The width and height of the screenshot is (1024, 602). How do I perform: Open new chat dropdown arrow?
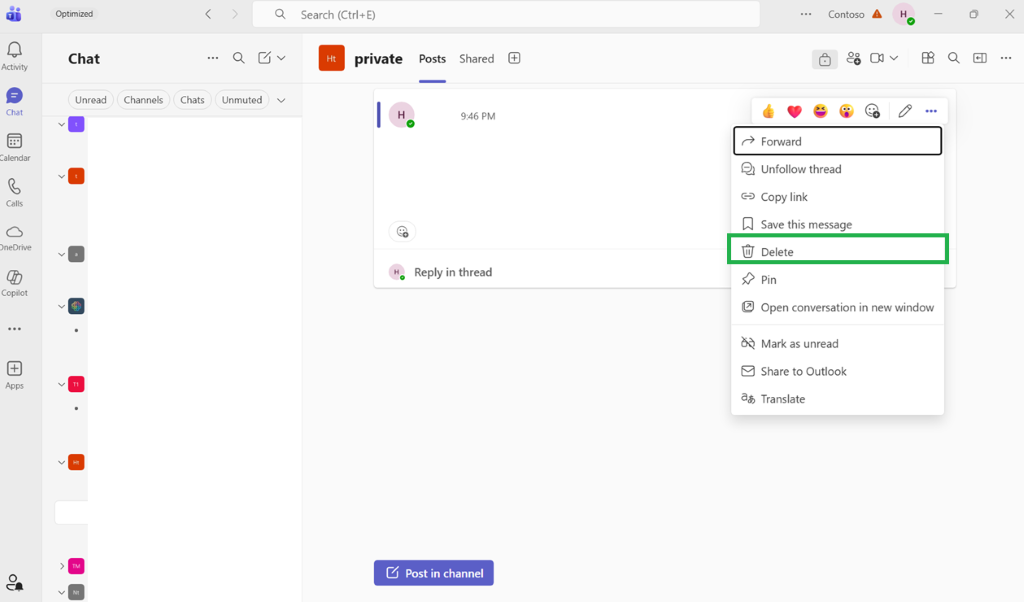(281, 58)
